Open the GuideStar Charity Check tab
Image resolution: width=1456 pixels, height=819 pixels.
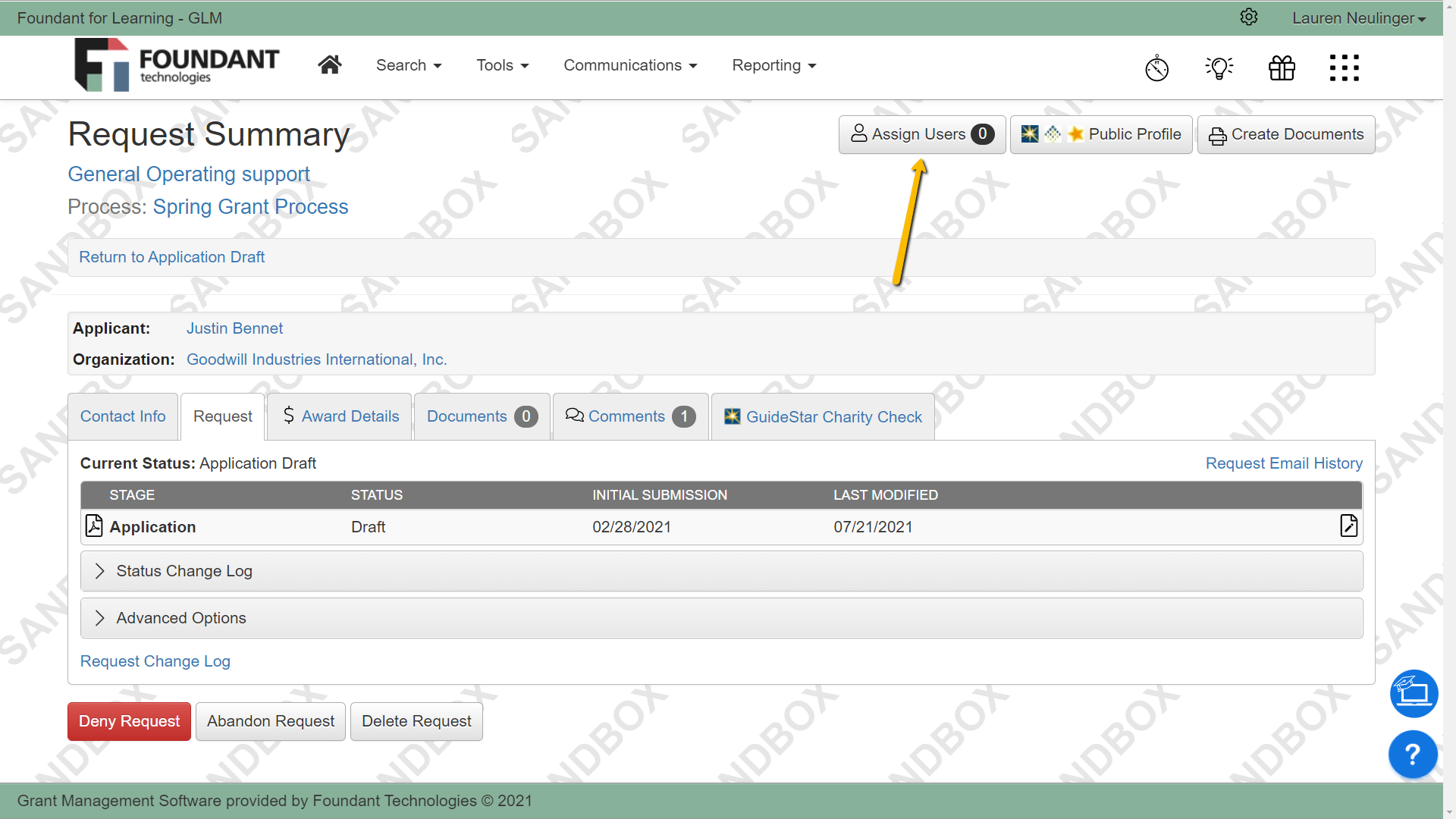823,416
